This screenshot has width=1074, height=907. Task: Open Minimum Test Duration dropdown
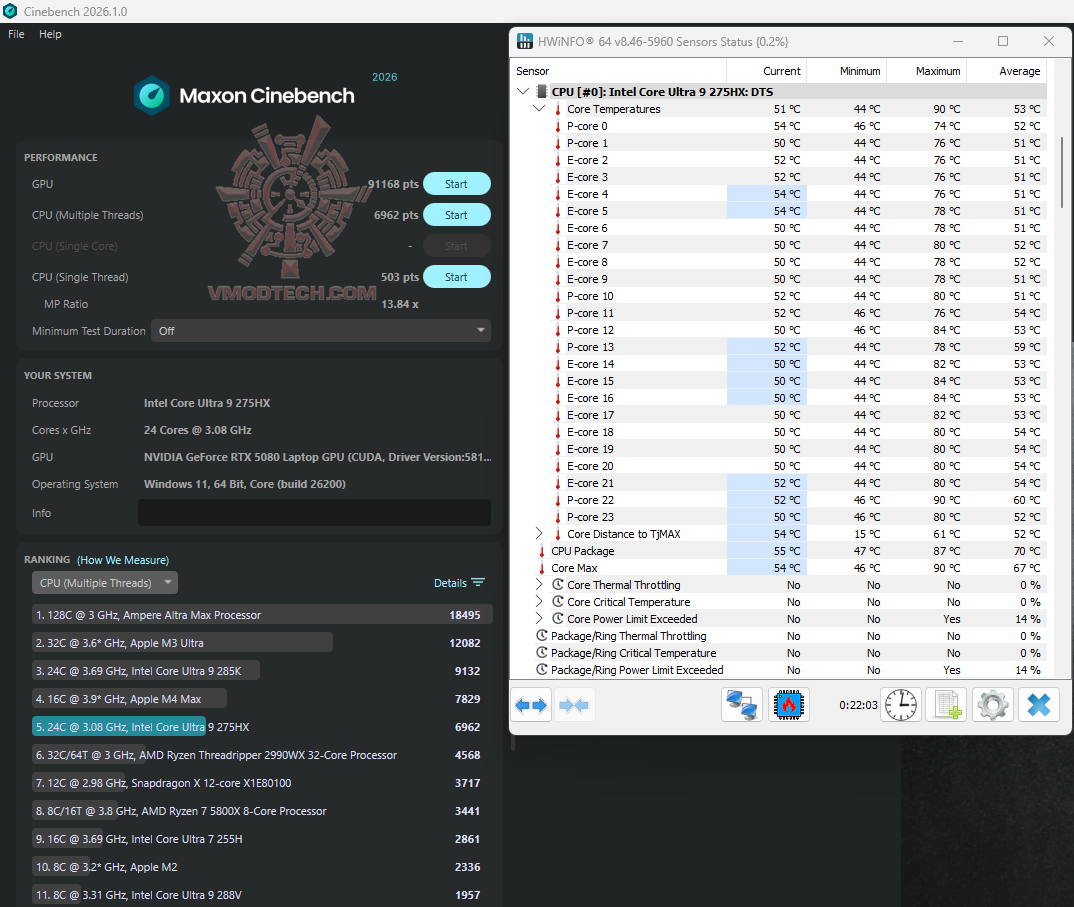[321, 331]
